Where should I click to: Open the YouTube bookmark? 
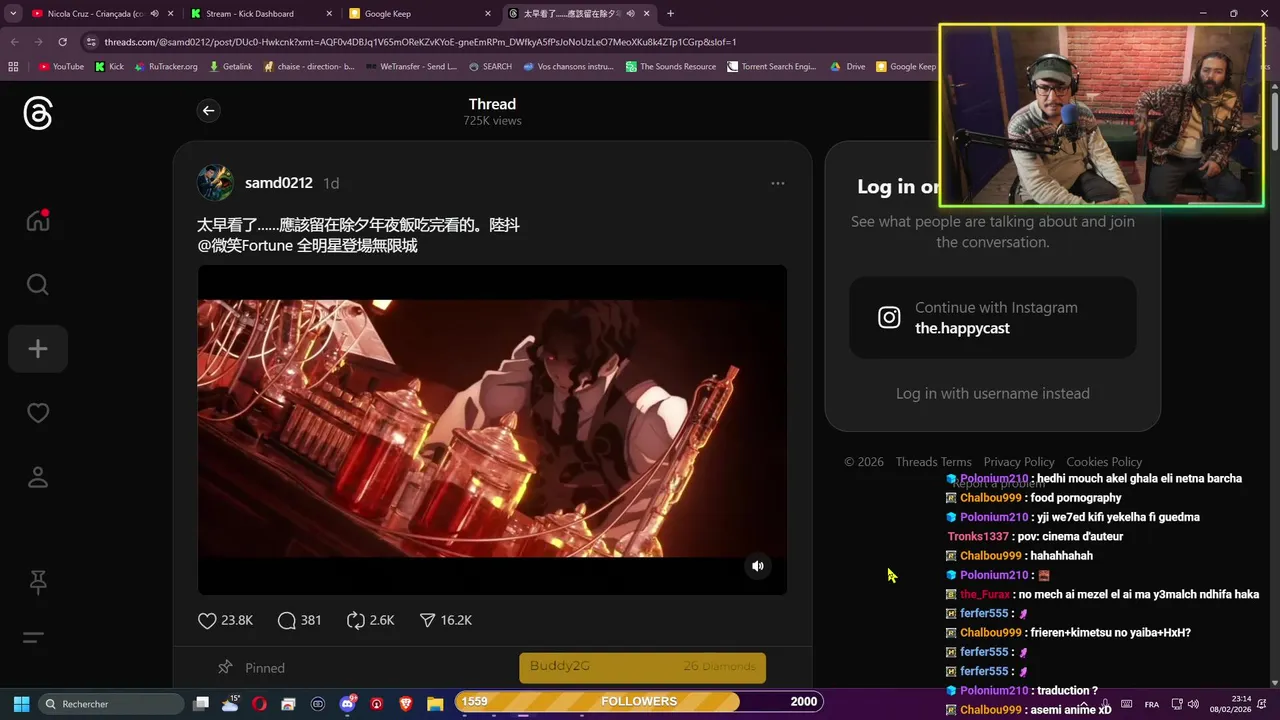pos(61,67)
